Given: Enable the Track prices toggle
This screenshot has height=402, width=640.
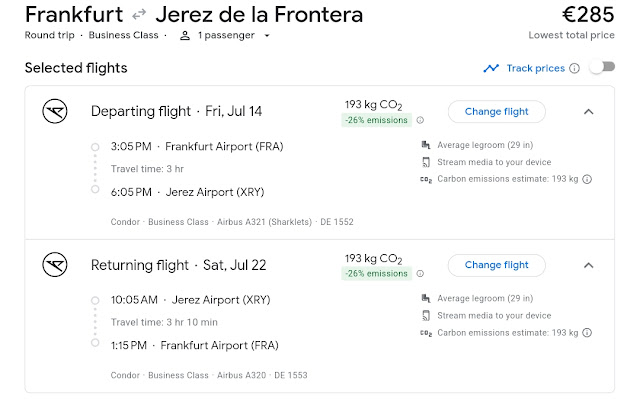Looking at the screenshot, I should [600, 68].
